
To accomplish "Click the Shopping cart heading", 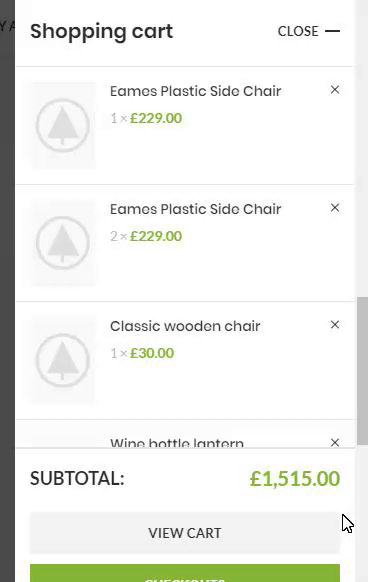I will coord(101,32).
